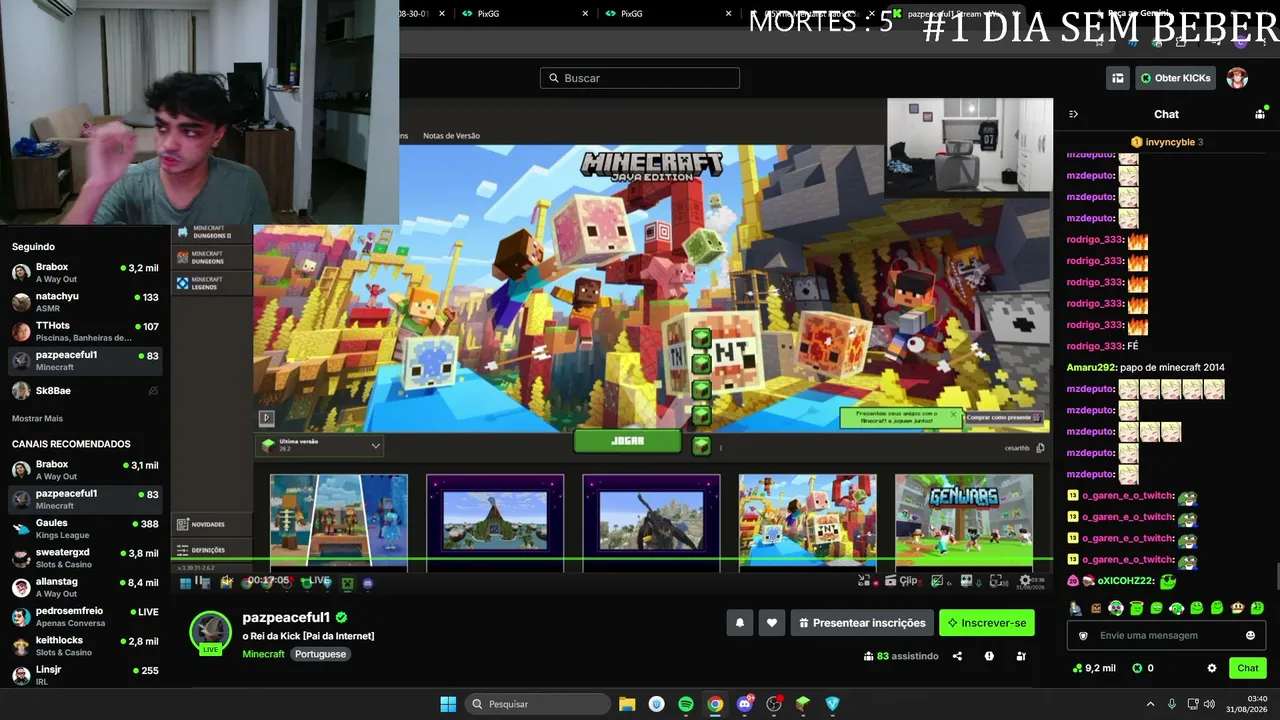Open the chat users list icon
Screen dimensions: 1280x720
(x=1260, y=114)
